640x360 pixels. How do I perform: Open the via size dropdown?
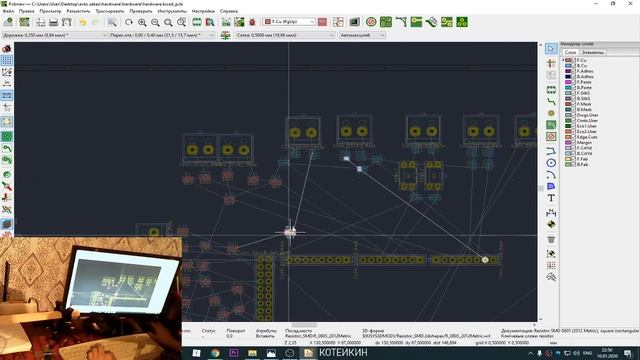[x=162, y=35]
